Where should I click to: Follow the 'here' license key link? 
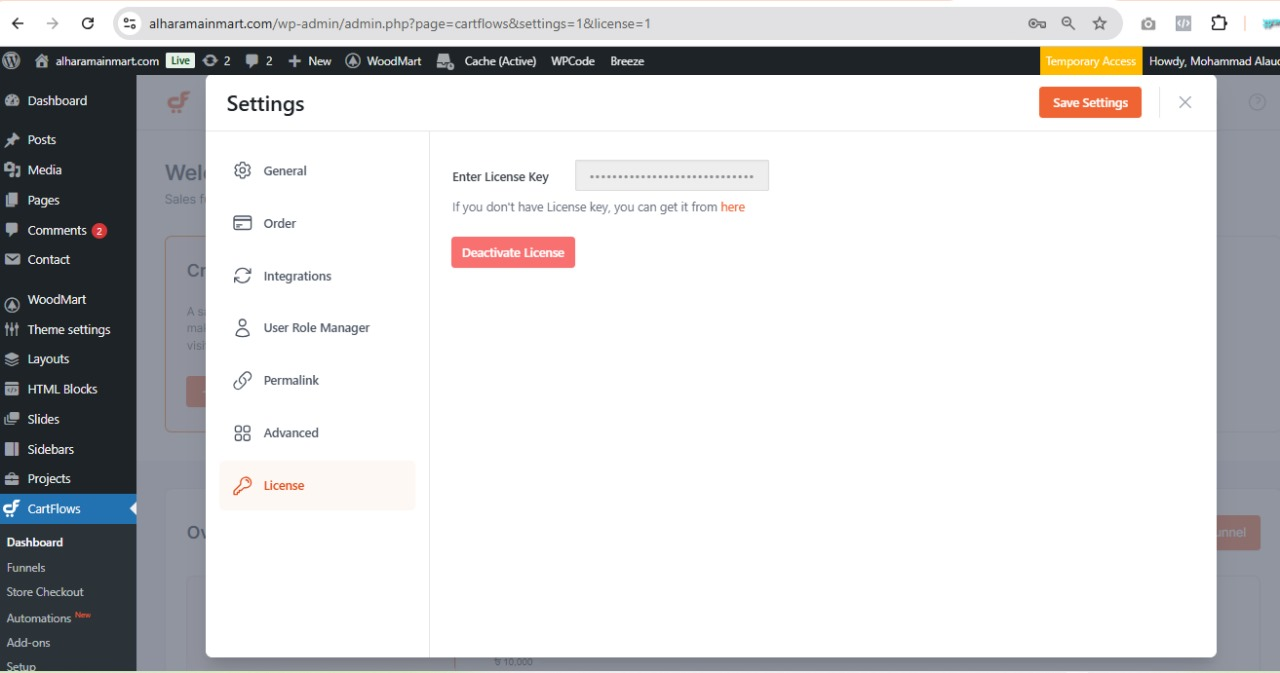(x=732, y=207)
